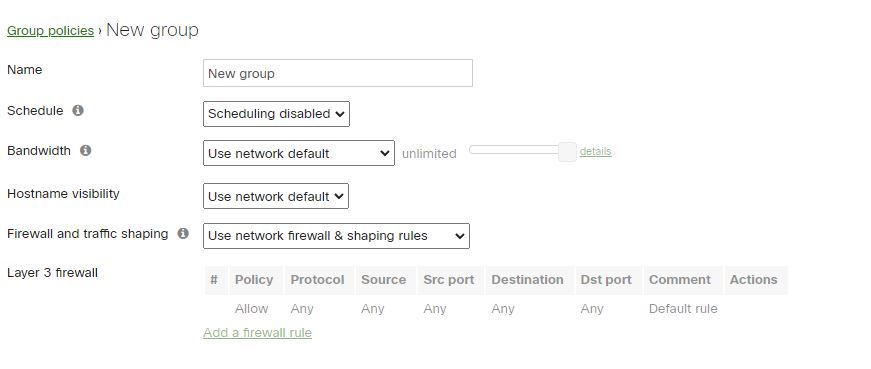Click the Schedule info icon

pyautogui.click(x=78, y=110)
